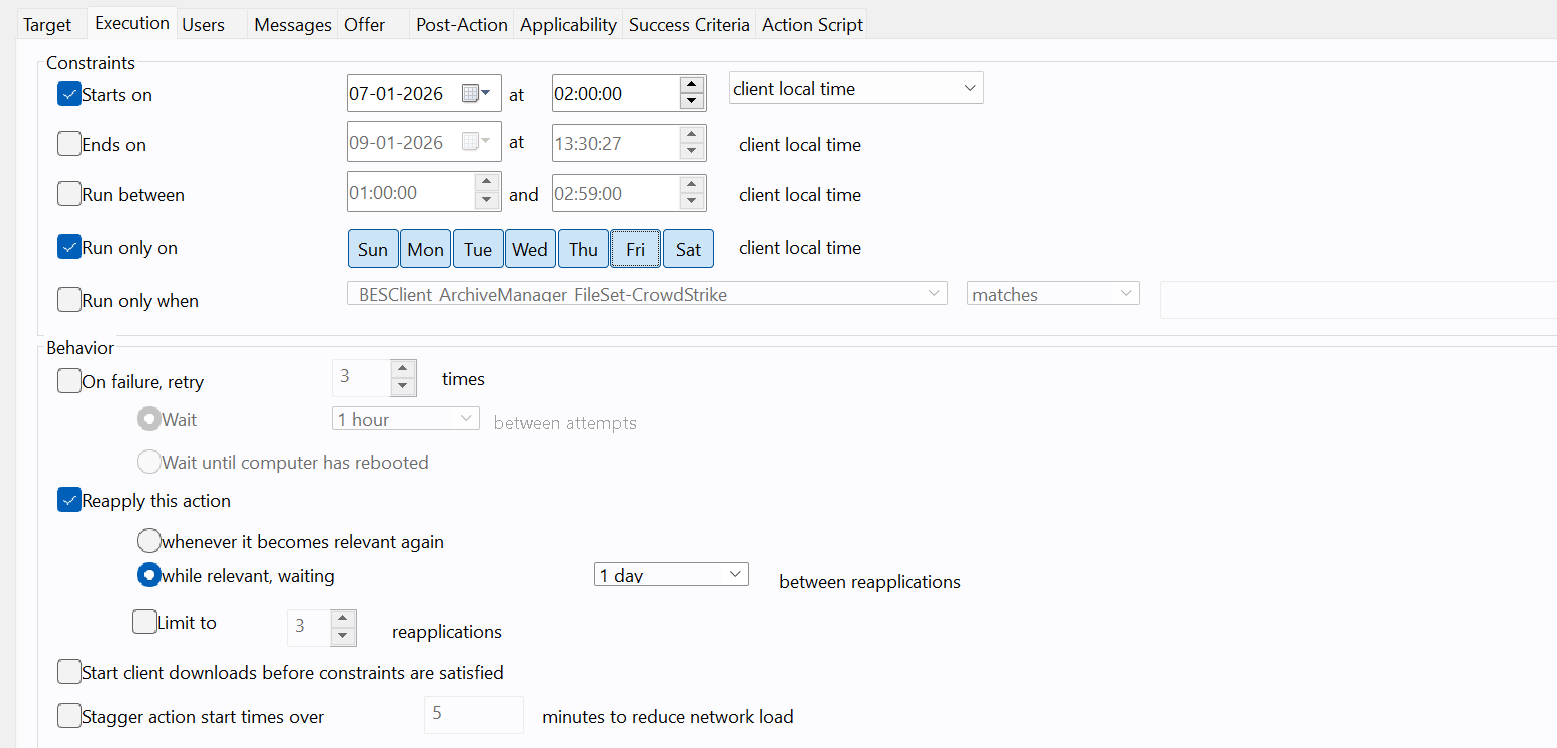This screenshot has height=748, width=1557.
Task: Switch to the Action Script tab
Action: (811, 25)
